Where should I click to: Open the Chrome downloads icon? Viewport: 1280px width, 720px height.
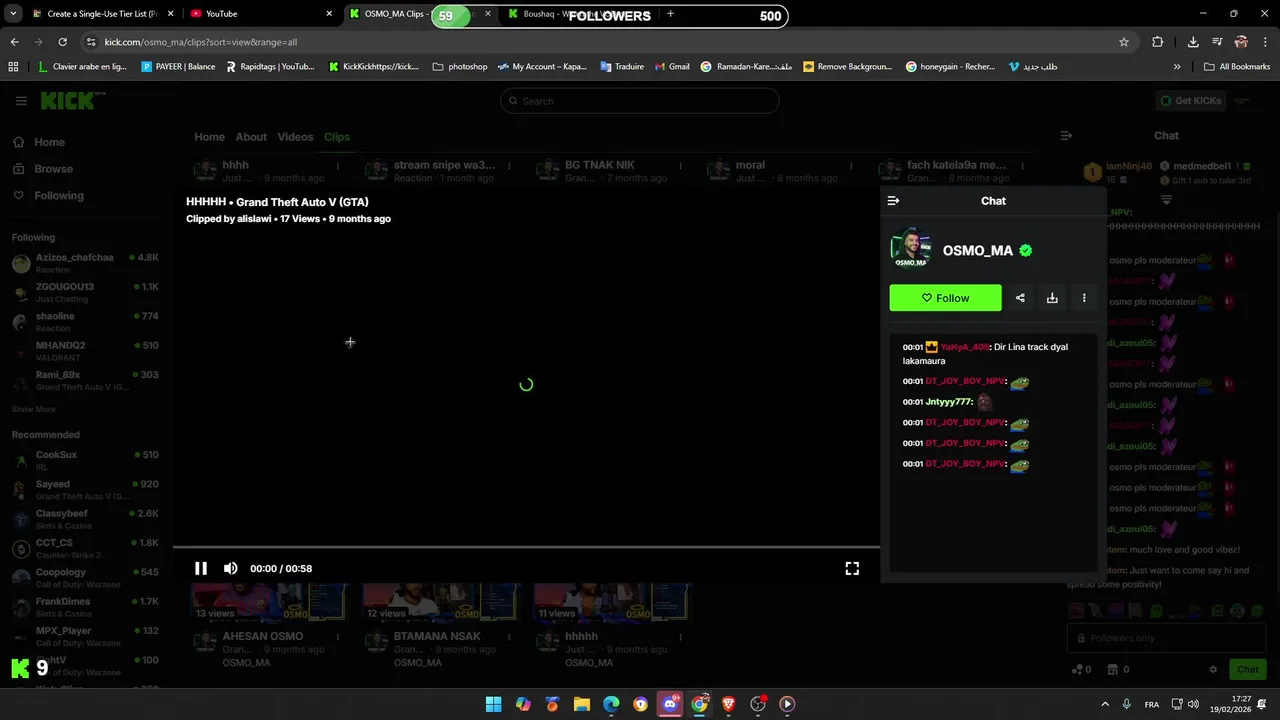1193,42
